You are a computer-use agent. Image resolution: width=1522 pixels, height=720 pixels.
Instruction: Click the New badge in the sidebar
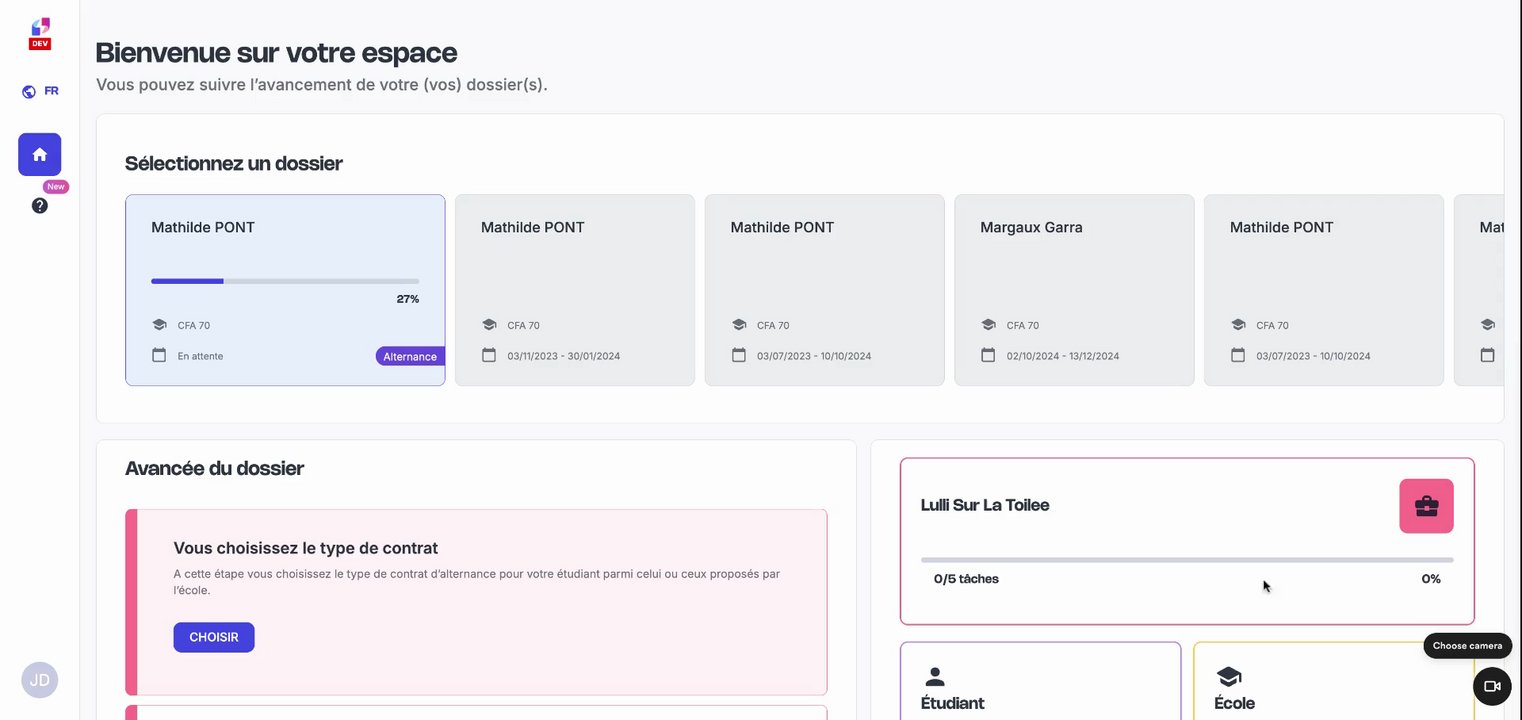point(56,187)
